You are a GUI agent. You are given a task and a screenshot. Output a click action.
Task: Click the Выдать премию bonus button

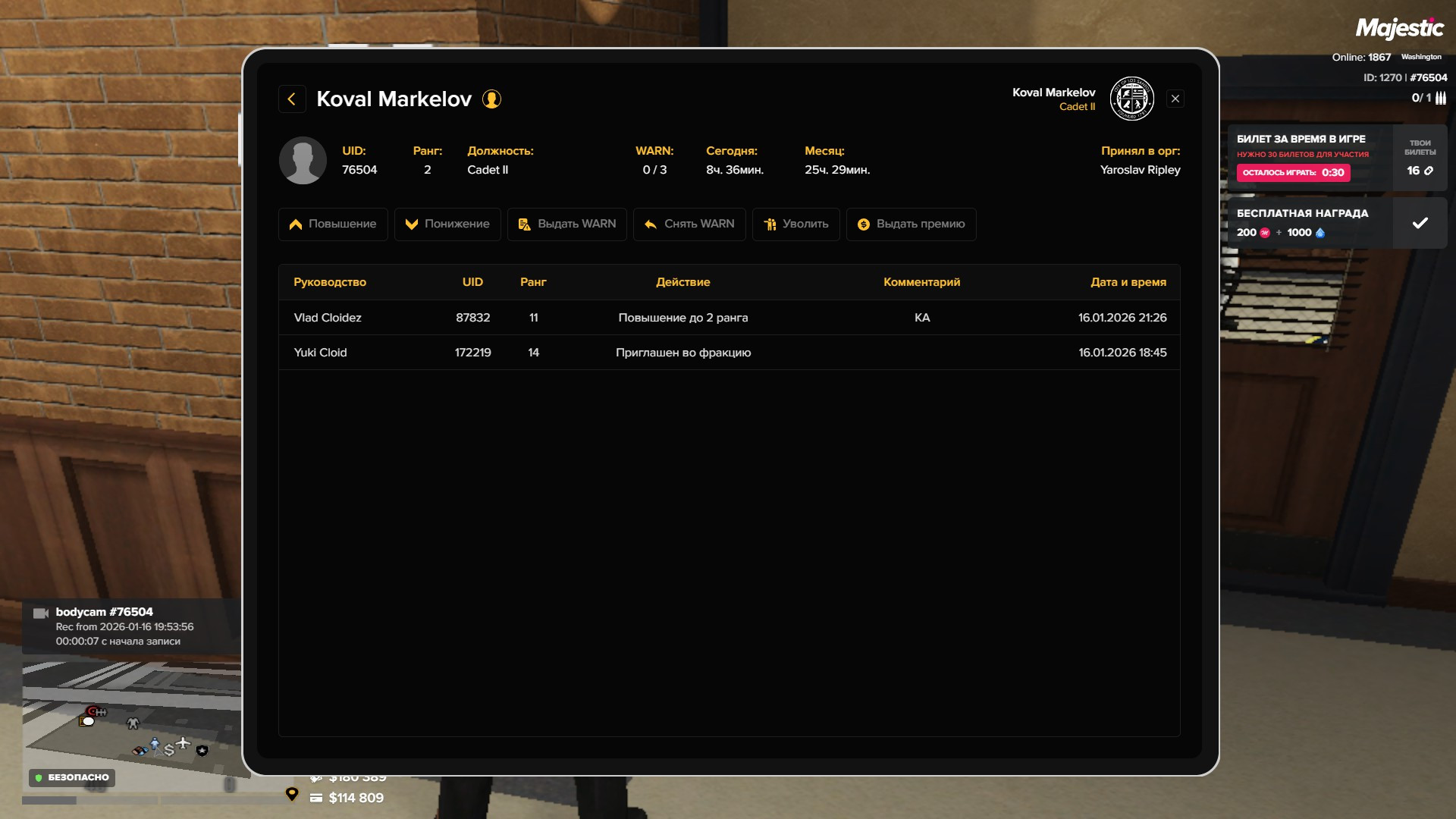(911, 224)
